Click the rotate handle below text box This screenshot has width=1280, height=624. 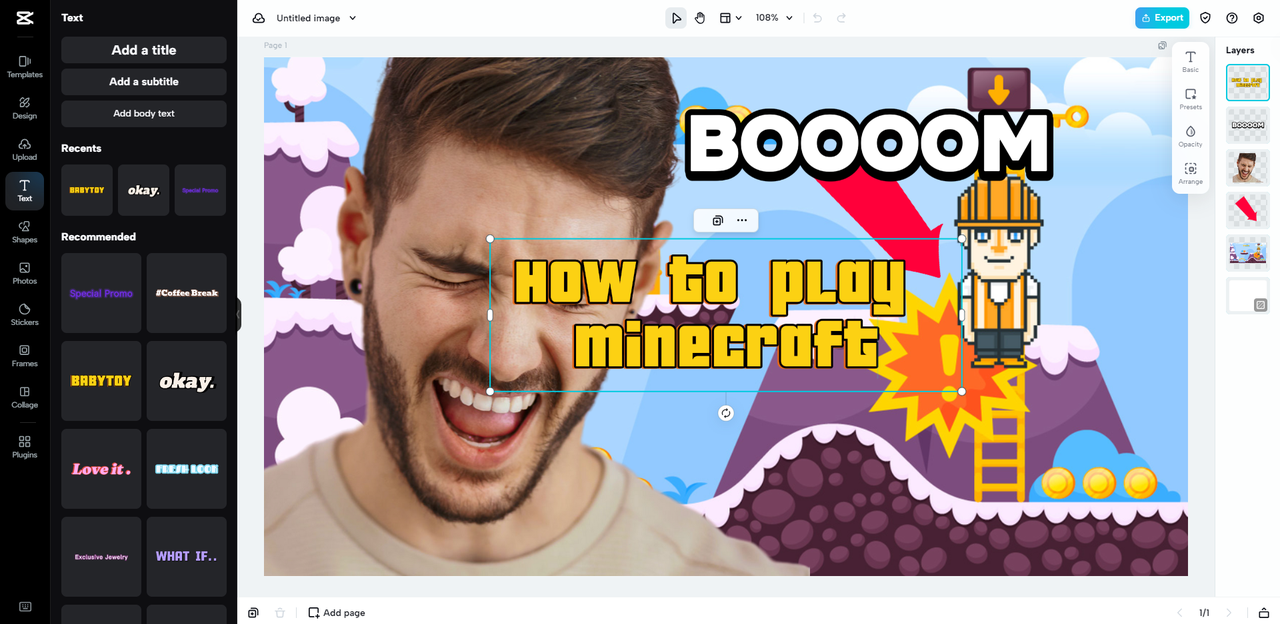tap(726, 413)
